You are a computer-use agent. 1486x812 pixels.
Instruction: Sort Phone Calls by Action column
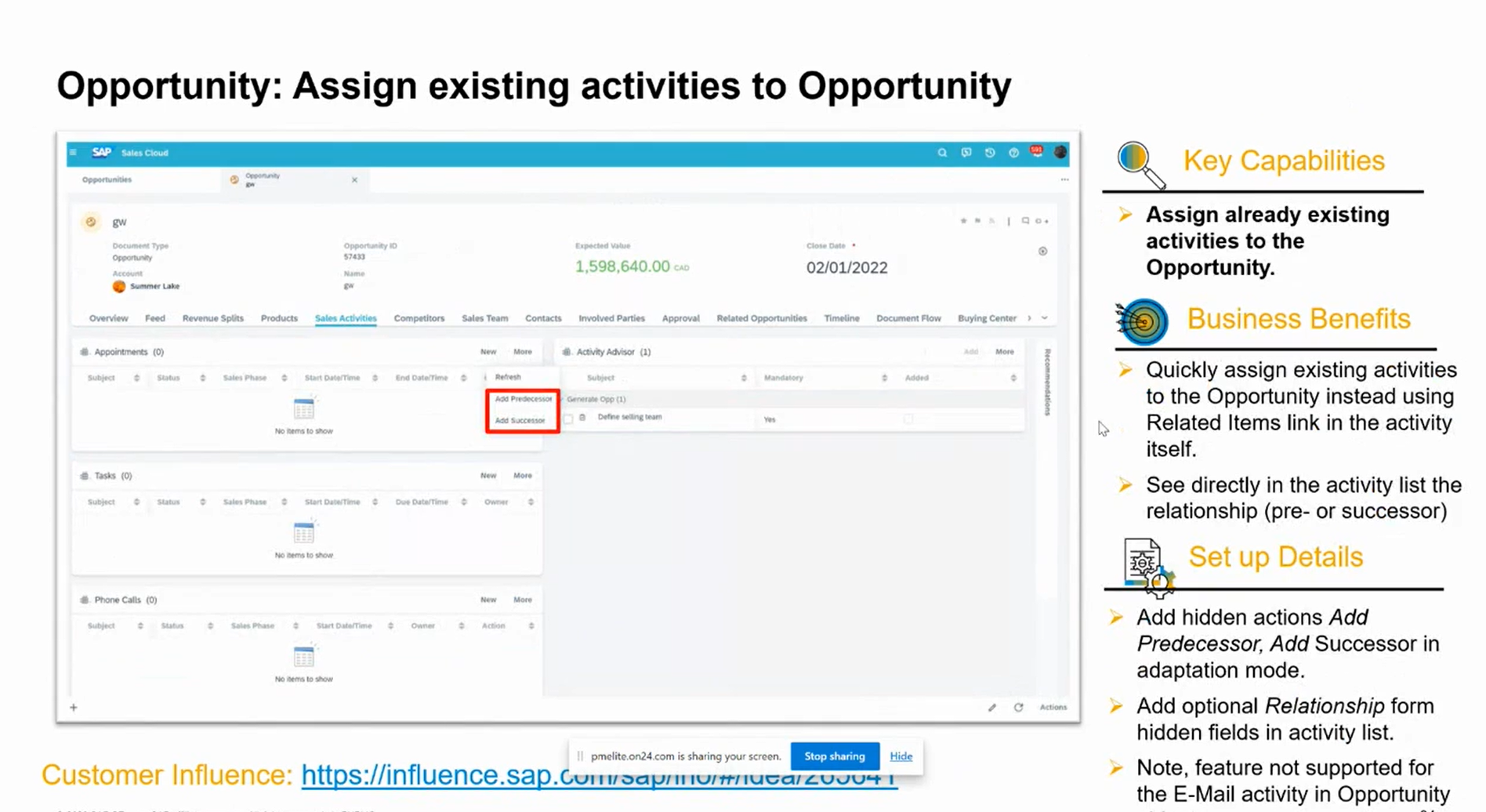pyautogui.click(x=531, y=625)
